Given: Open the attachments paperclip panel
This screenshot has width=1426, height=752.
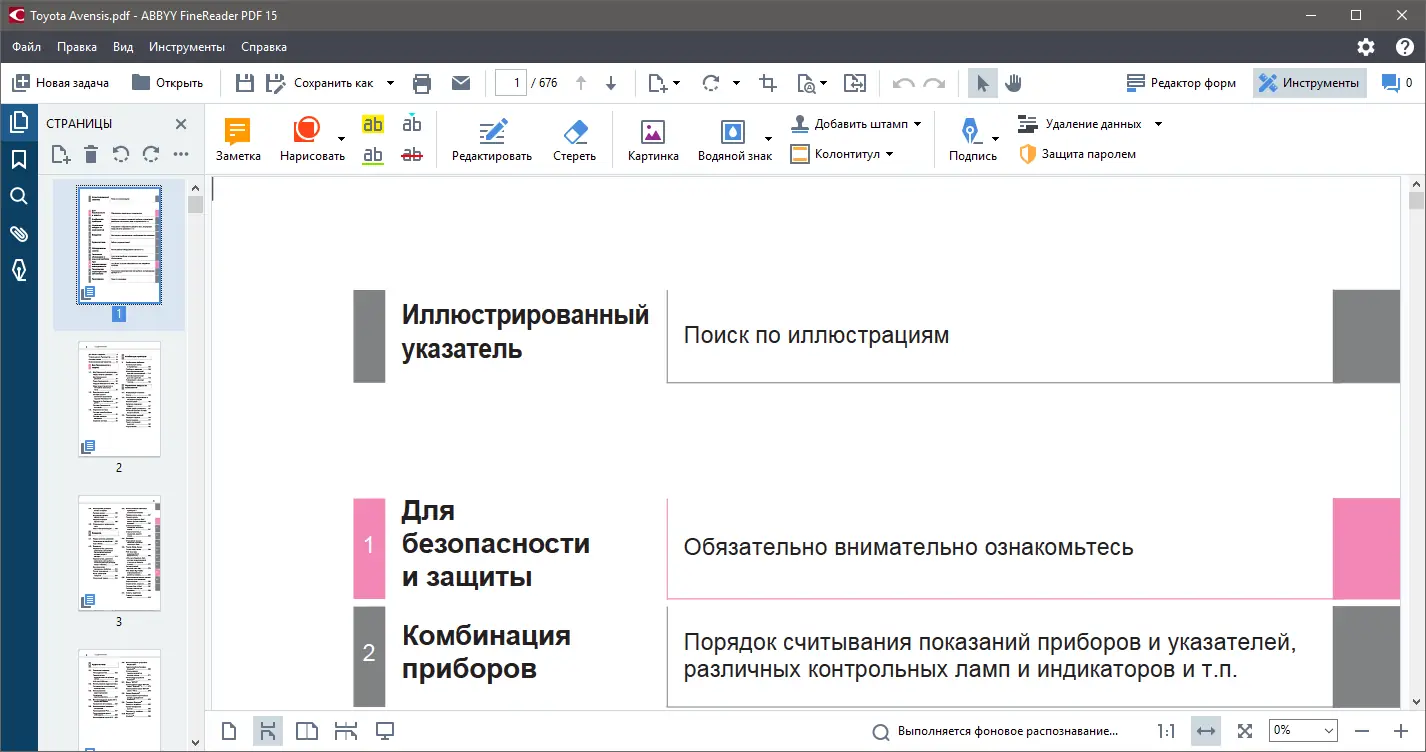Looking at the screenshot, I should [x=19, y=233].
